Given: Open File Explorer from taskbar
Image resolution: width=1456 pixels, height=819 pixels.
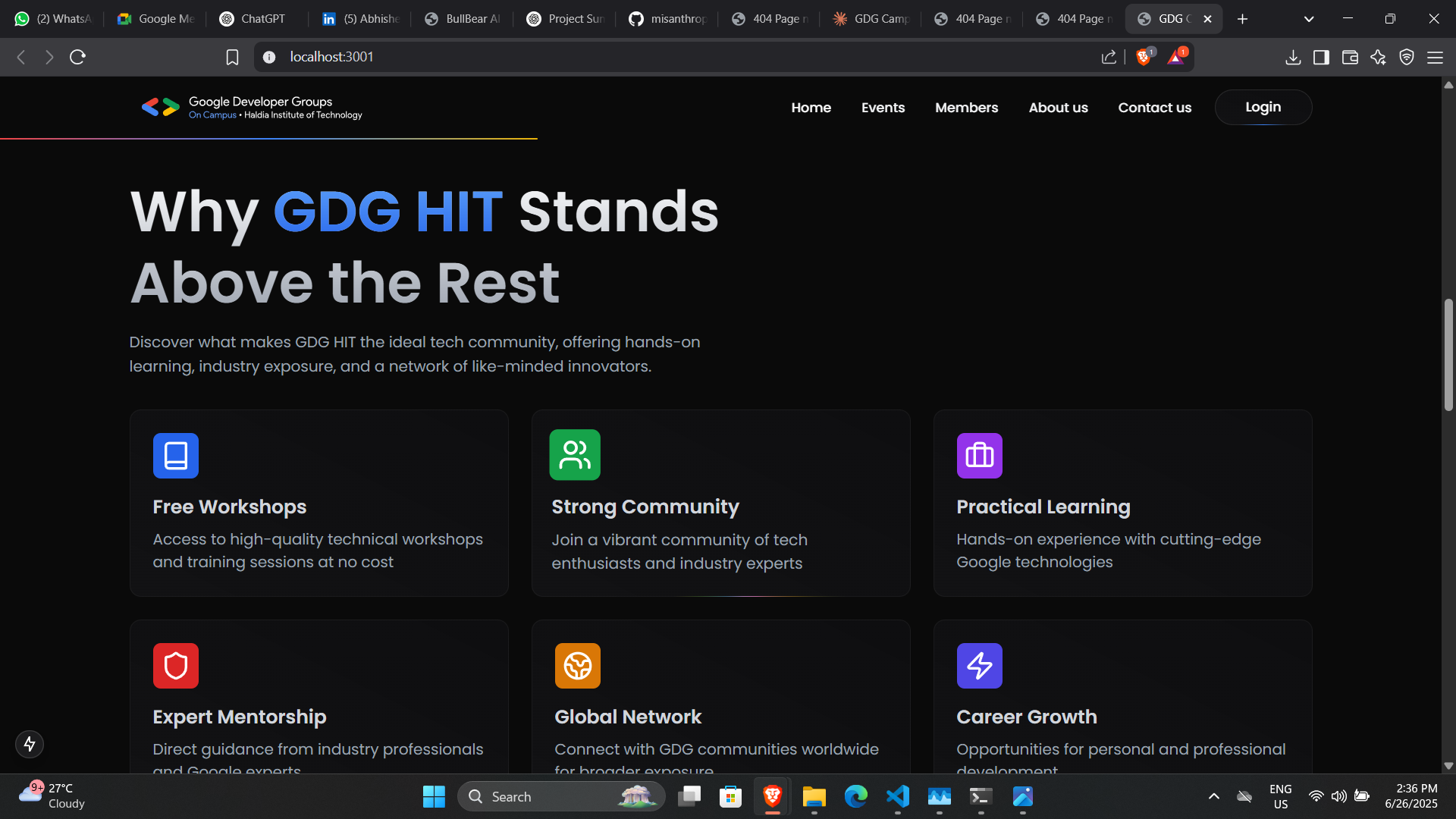Looking at the screenshot, I should 814,796.
